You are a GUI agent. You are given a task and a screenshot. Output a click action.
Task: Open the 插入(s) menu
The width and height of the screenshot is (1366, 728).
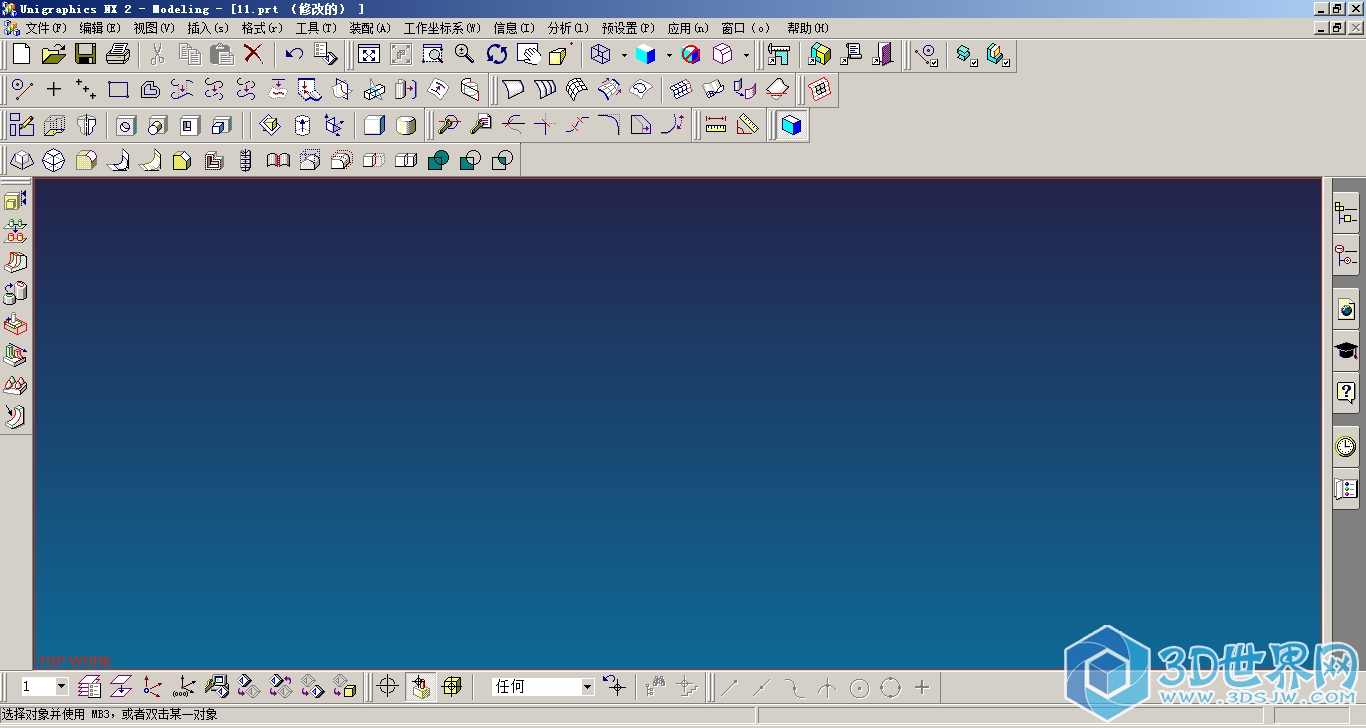(x=208, y=28)
